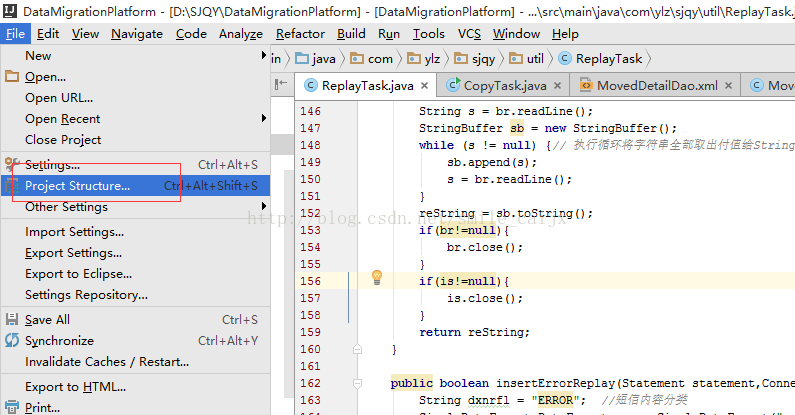Choose Open... from File menu
Screen dimensions: 795x415
135,77
